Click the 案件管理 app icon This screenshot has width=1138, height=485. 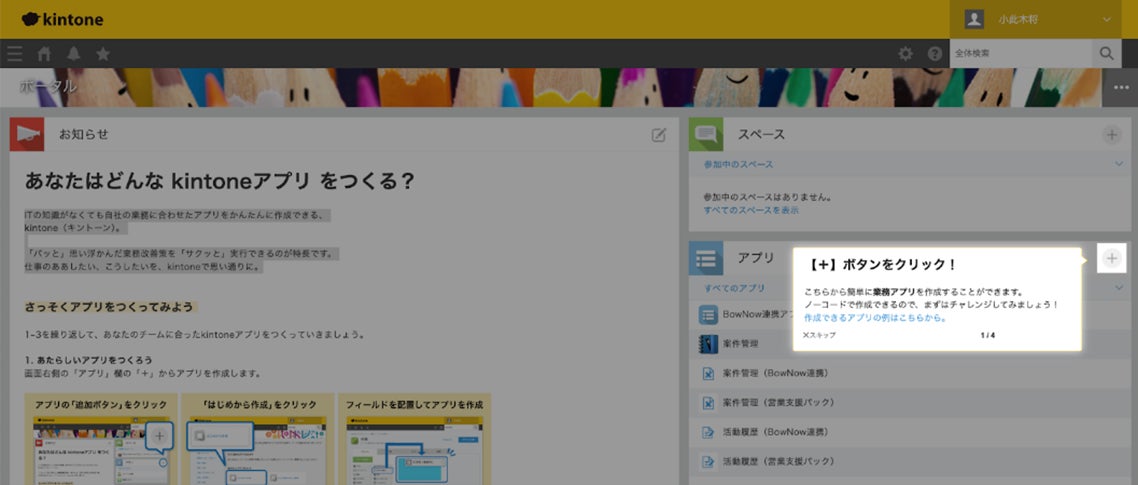coord(708,343)
